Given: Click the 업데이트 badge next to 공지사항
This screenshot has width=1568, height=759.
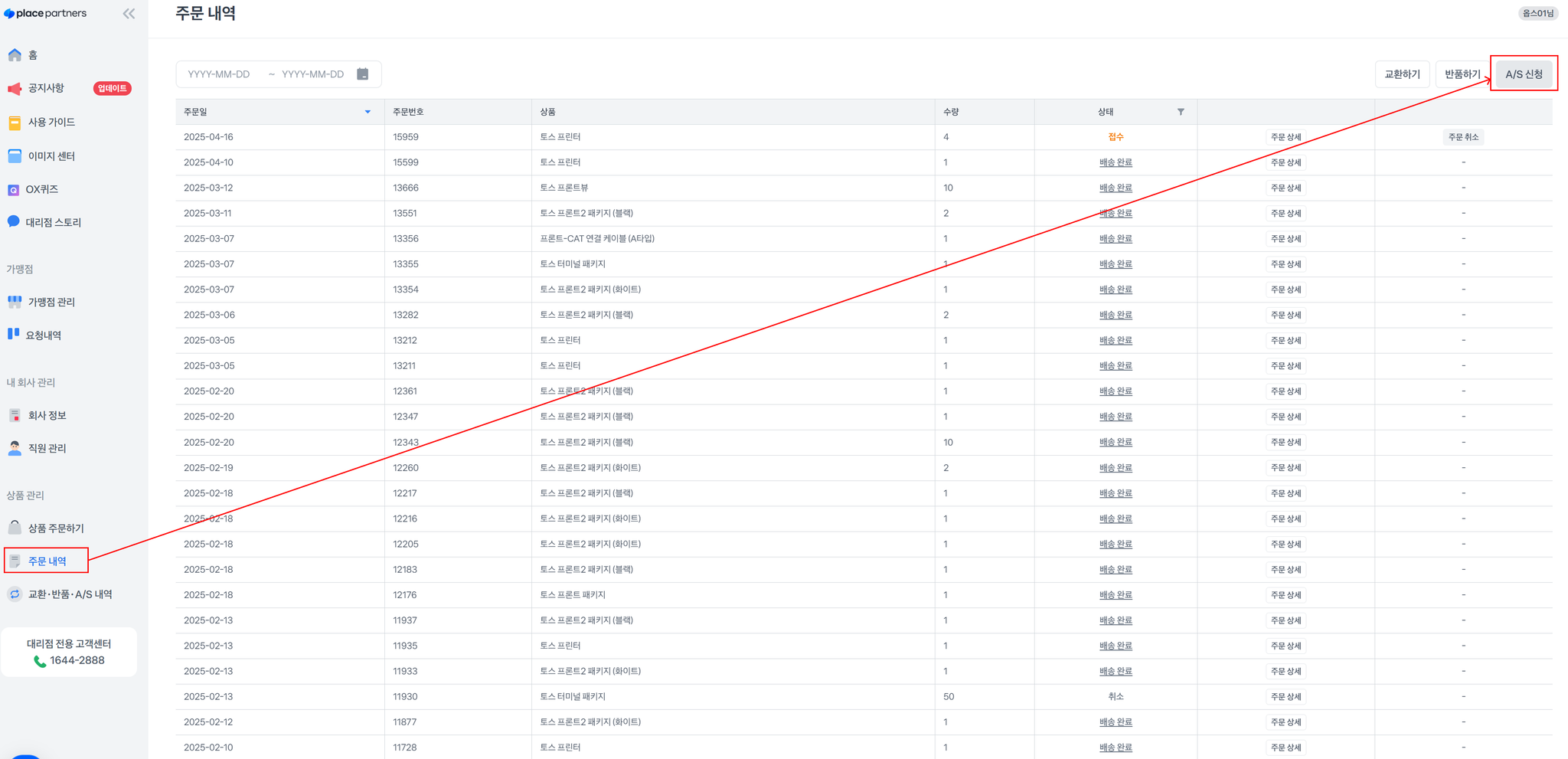Looking at the screenshot, I should pos(112,88).
